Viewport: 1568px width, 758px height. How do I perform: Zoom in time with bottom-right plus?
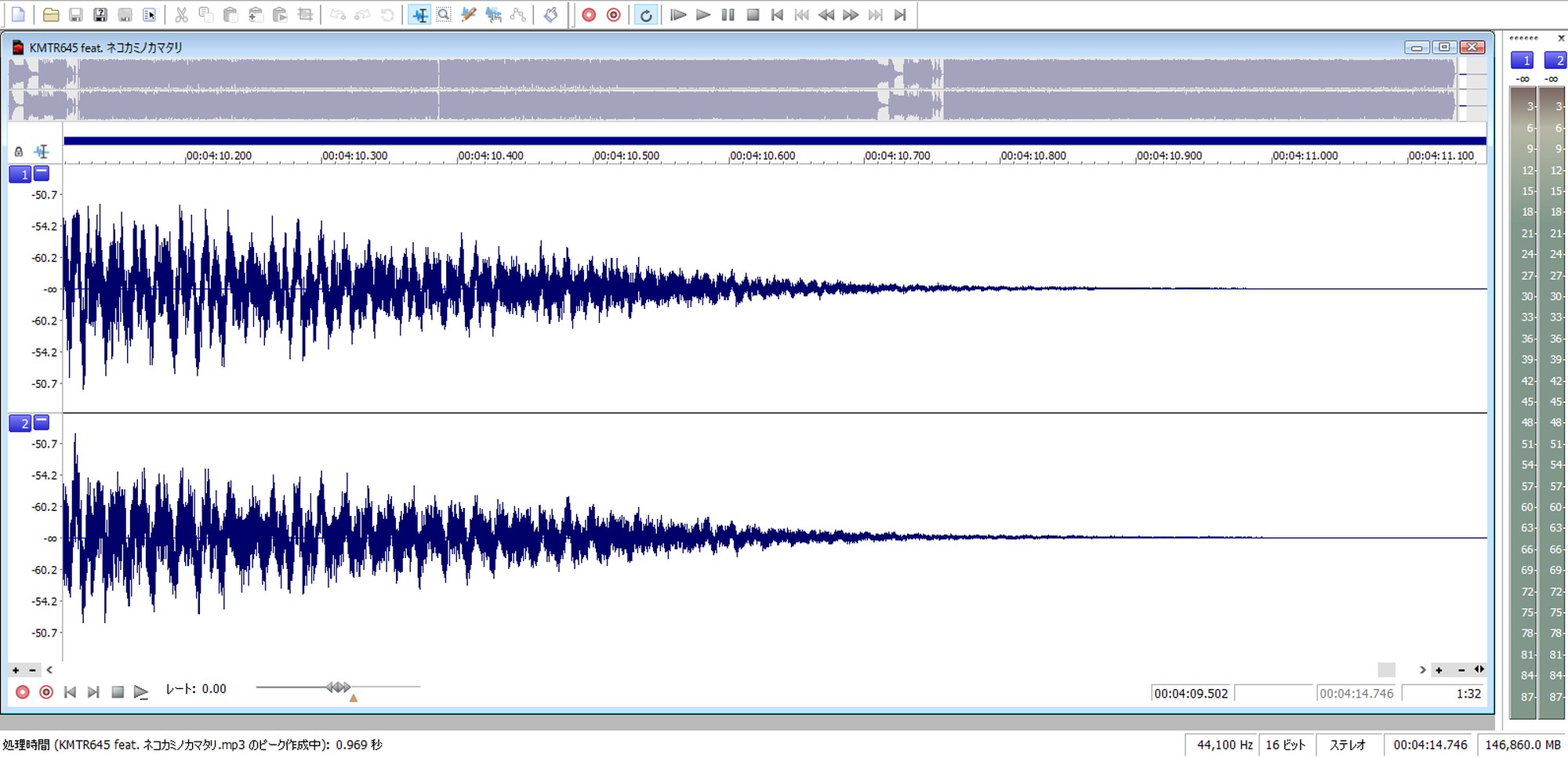point(1439,670)
